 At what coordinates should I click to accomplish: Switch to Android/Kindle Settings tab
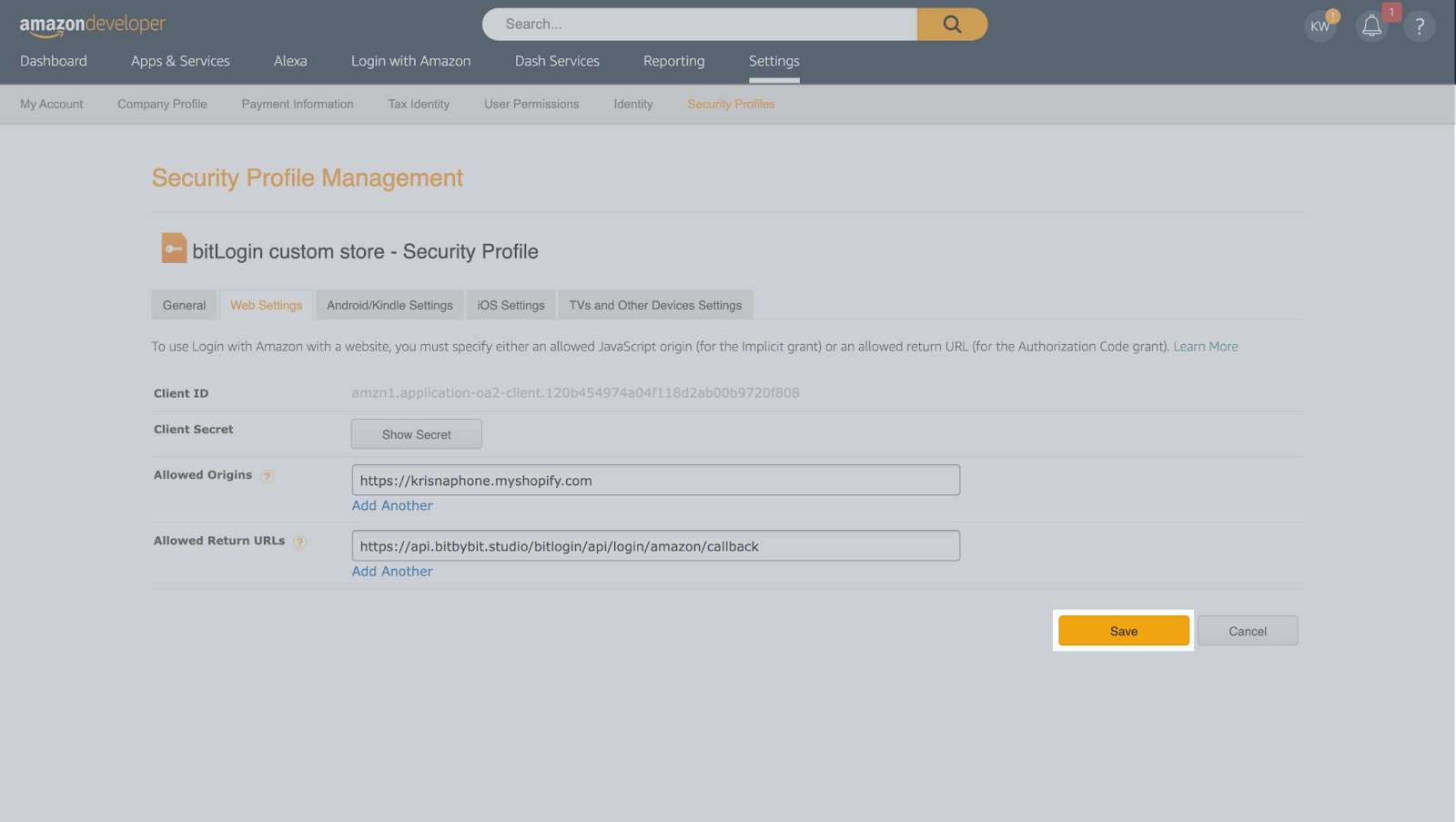pyautogui.click(x=389, y=305)
